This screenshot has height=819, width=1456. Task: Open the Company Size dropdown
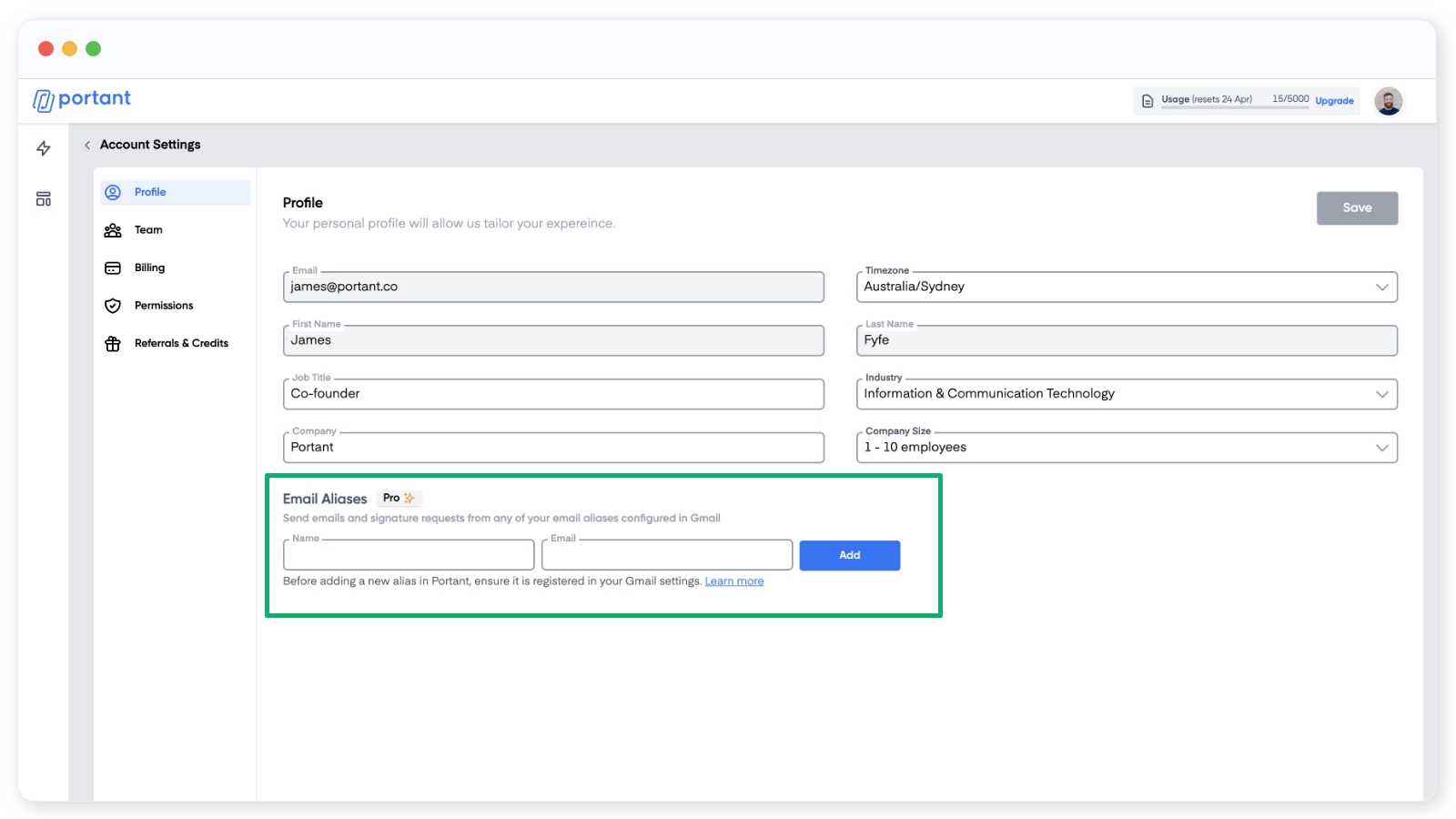[x=1381, y=448]
